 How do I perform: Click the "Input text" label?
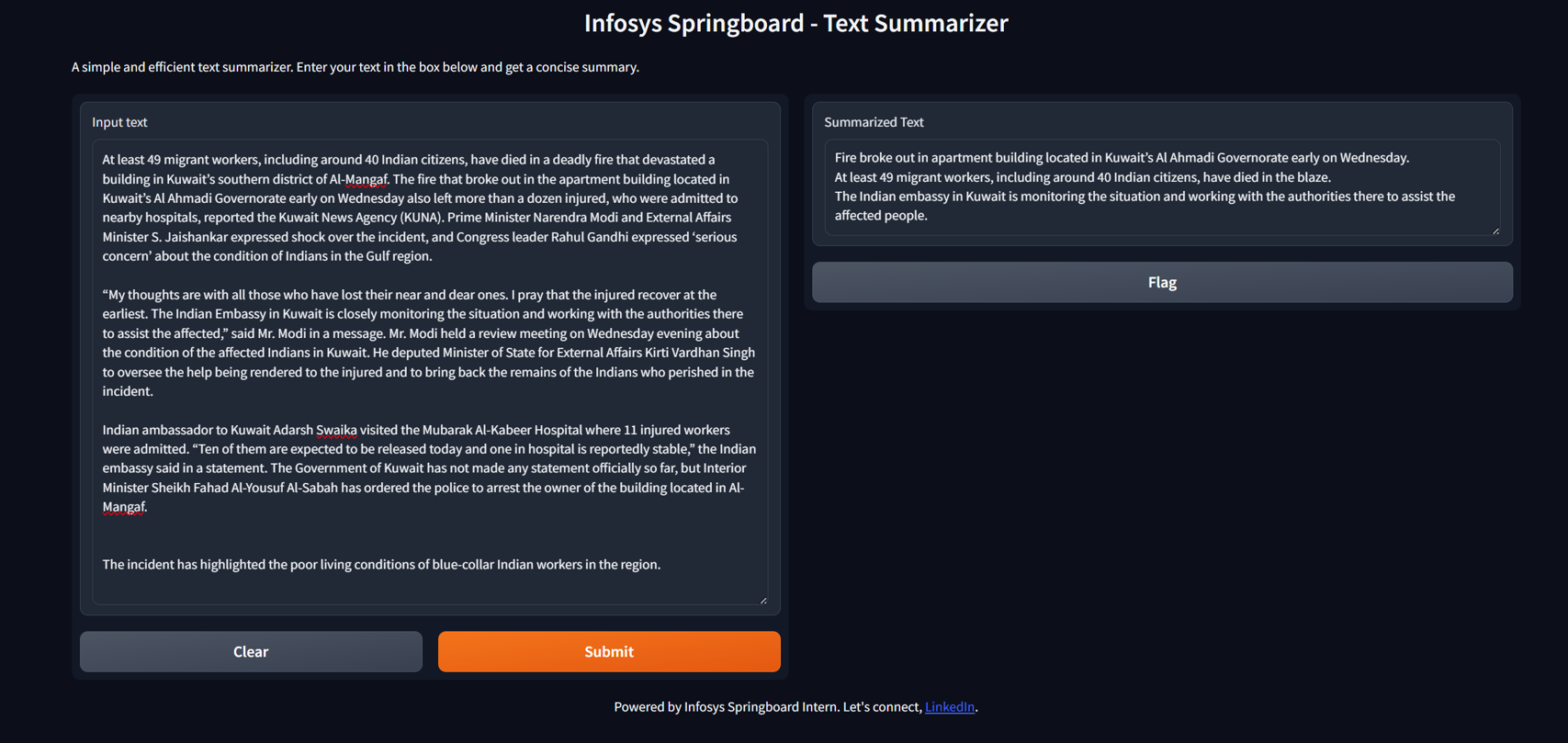coord(119,122)
